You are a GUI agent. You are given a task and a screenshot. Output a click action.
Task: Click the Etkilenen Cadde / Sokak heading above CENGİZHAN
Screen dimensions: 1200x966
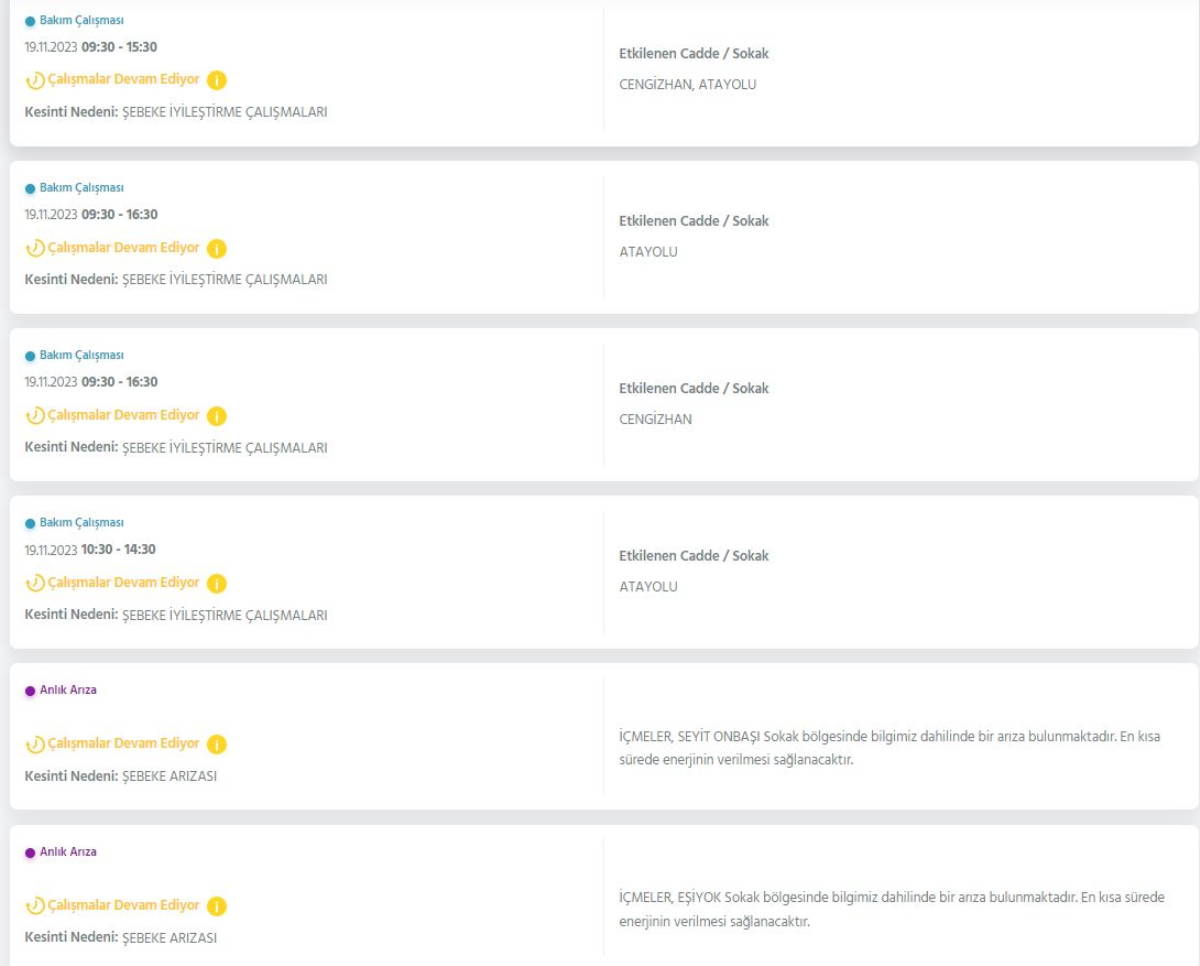pyautogui.click(x=694, y=388)
